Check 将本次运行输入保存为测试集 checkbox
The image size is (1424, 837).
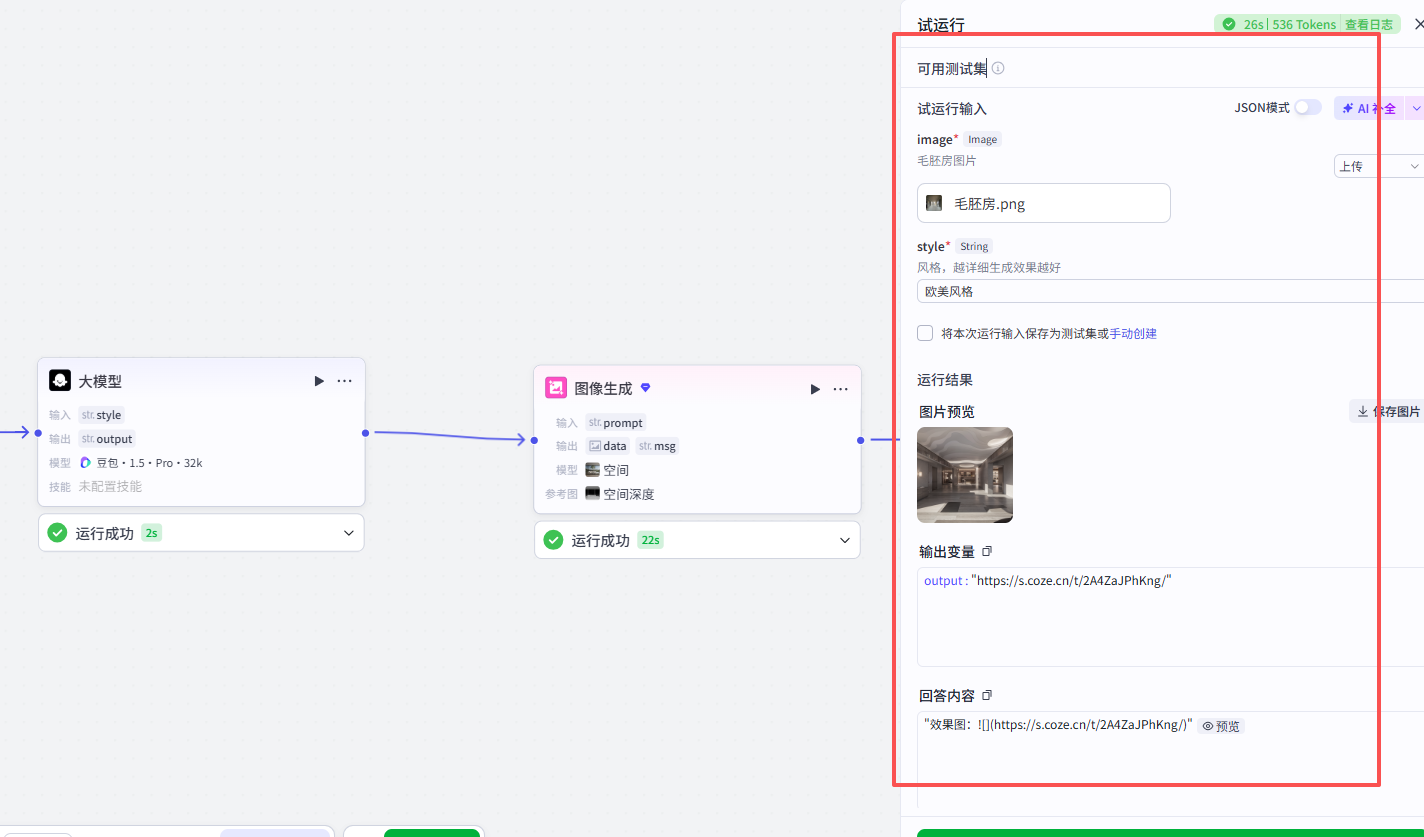coord(925,333)
